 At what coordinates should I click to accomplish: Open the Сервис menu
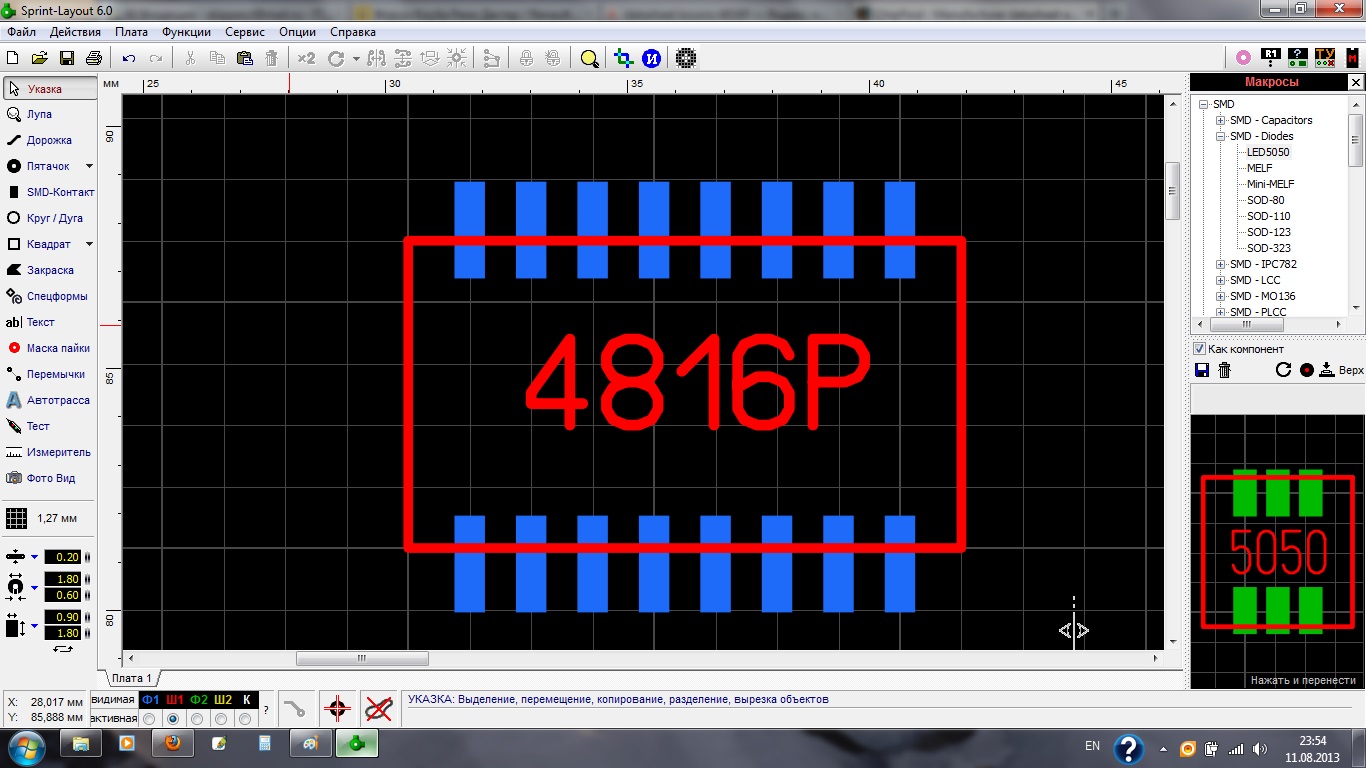point(244,32)
